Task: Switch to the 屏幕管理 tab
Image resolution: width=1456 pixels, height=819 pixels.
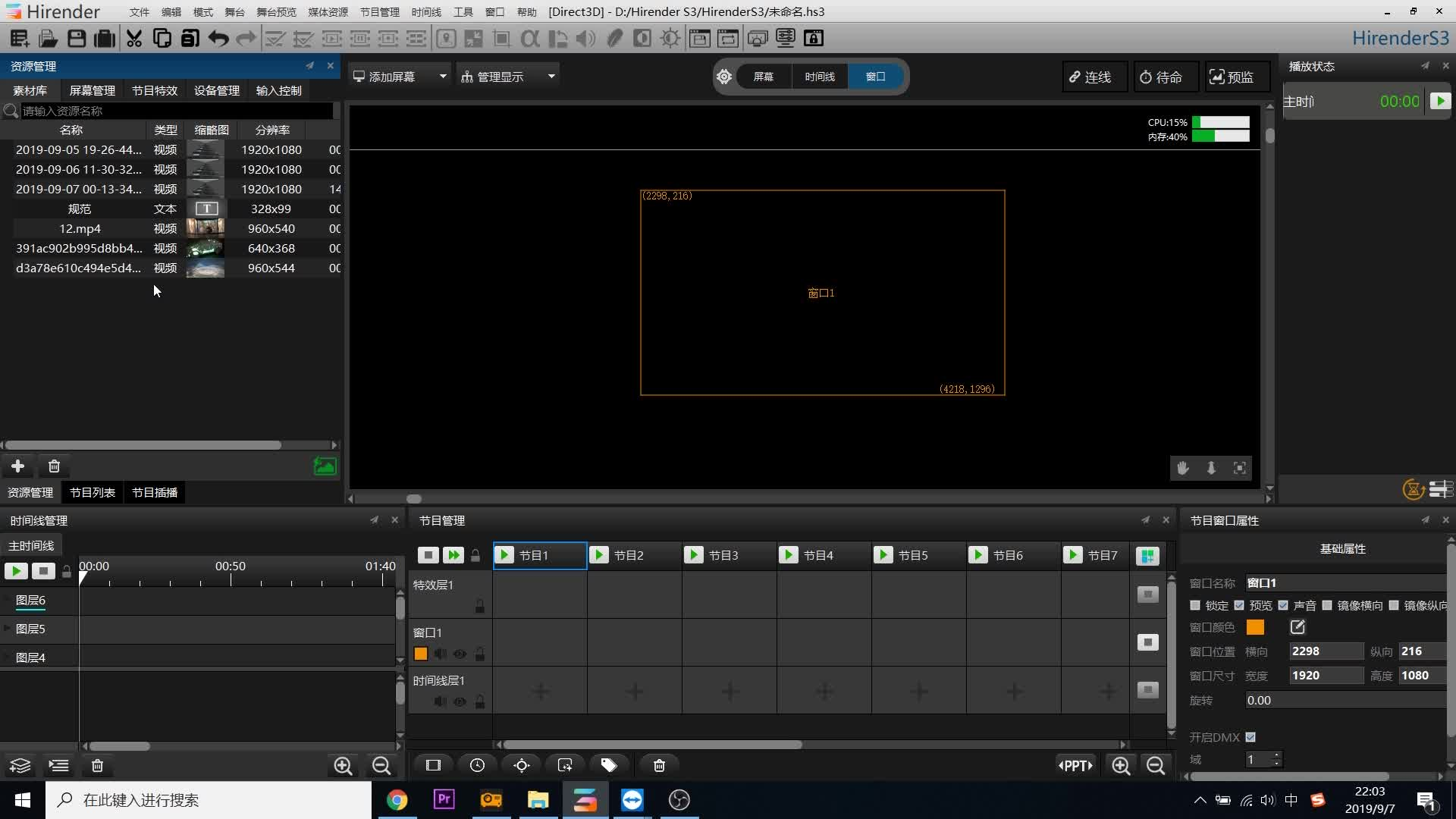Action: (x=93, y=90)
